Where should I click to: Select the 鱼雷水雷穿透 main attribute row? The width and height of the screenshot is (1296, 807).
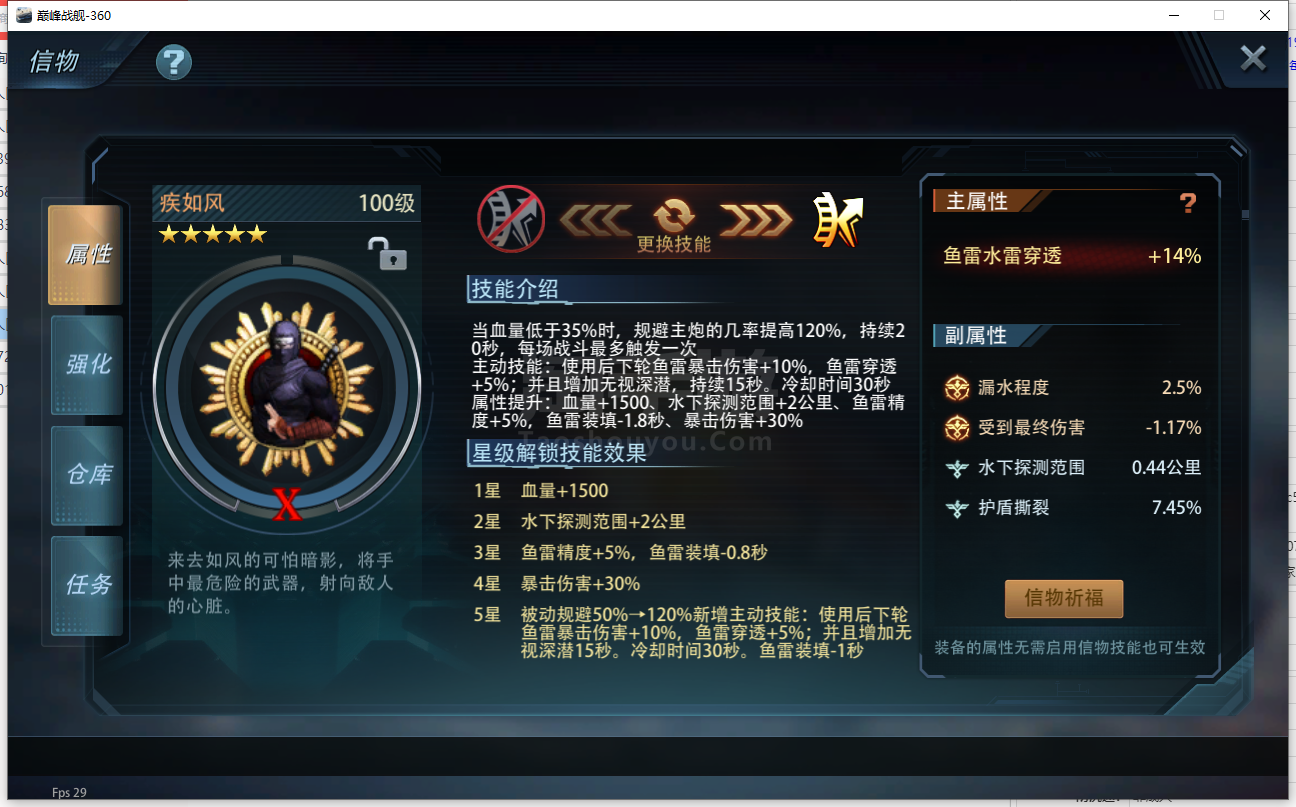(x=1072, y=256)
